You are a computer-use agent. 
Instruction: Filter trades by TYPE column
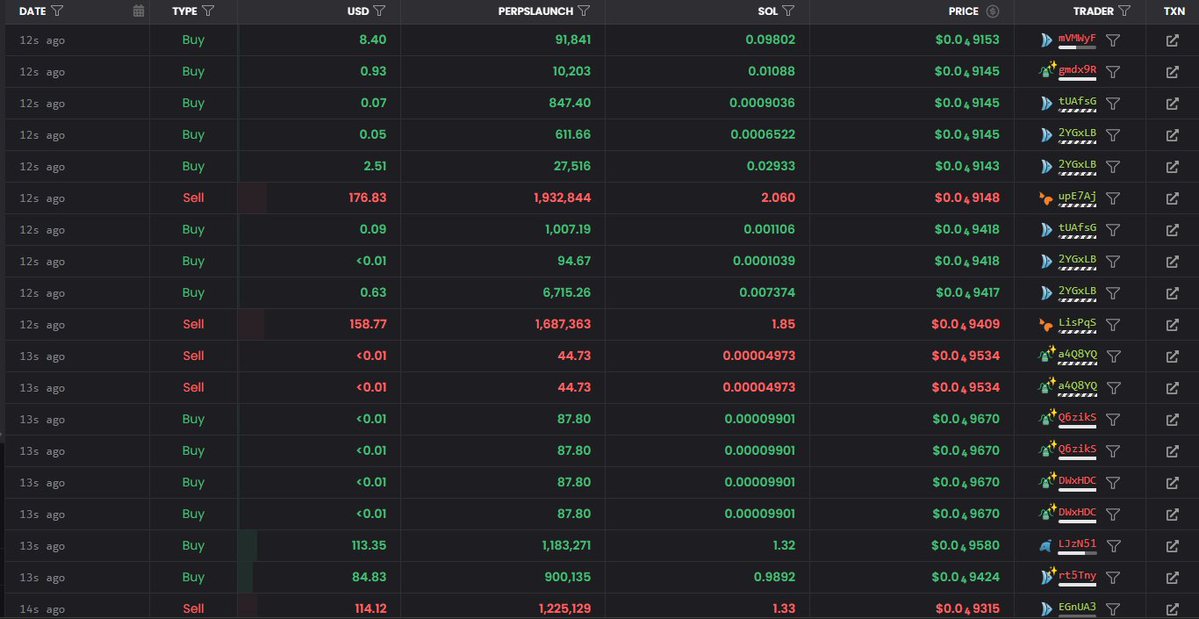pyautogui.click(x=207, y=11)
